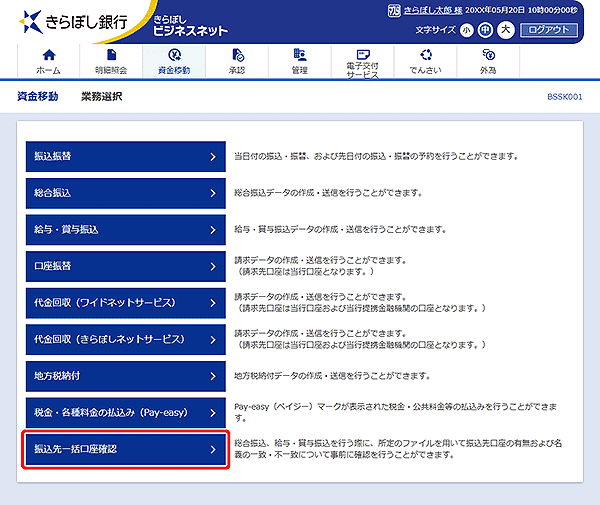This screenshot has height=505, width=600.
Task: Click 文字サイズ label
Action: point(435,30)
